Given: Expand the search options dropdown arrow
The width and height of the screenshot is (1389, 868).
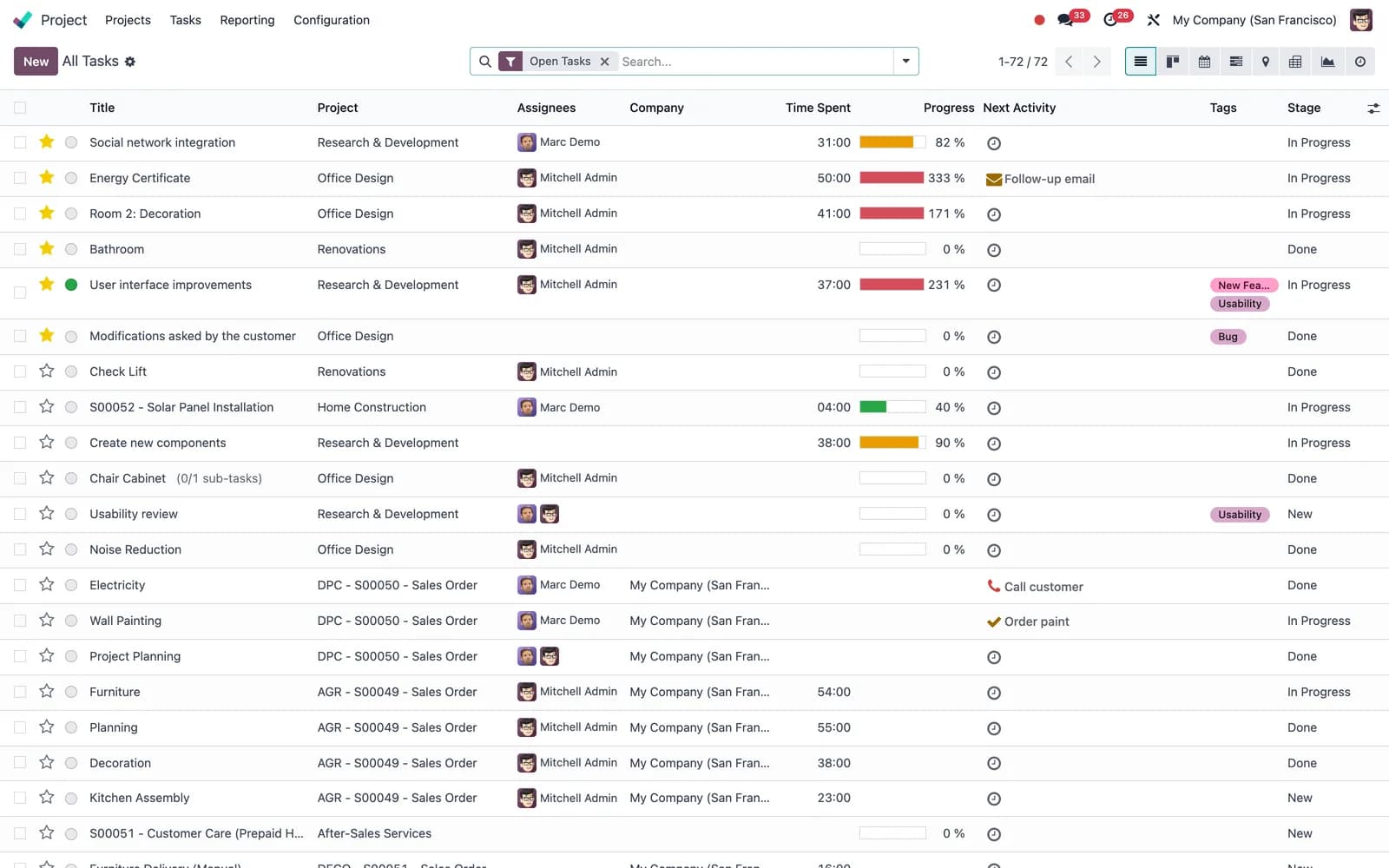Looking at the screenshot, I should 905,62.
